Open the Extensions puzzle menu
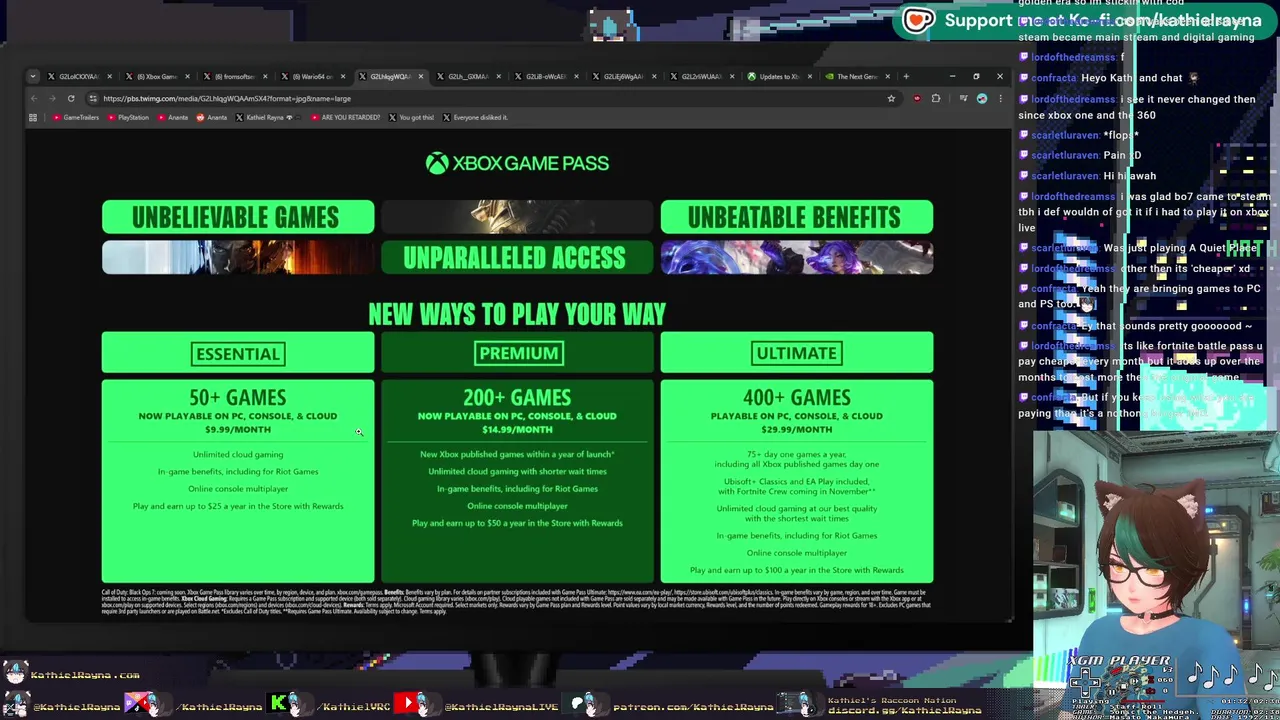This screenshot has width=1280, height=720. click(x=936, y=98)
